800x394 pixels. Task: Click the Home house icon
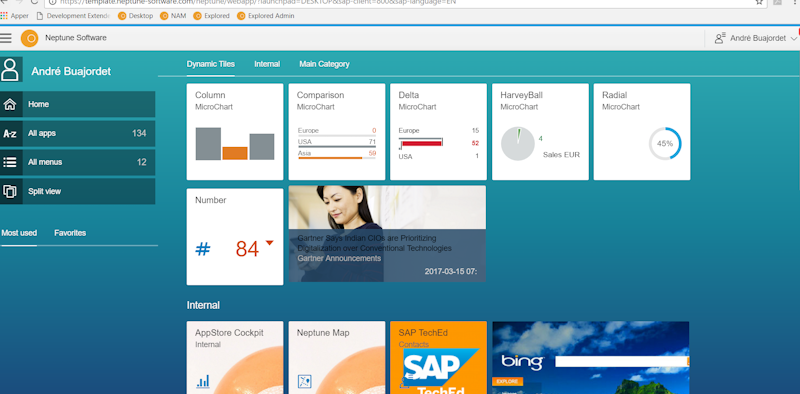[10, 105]
